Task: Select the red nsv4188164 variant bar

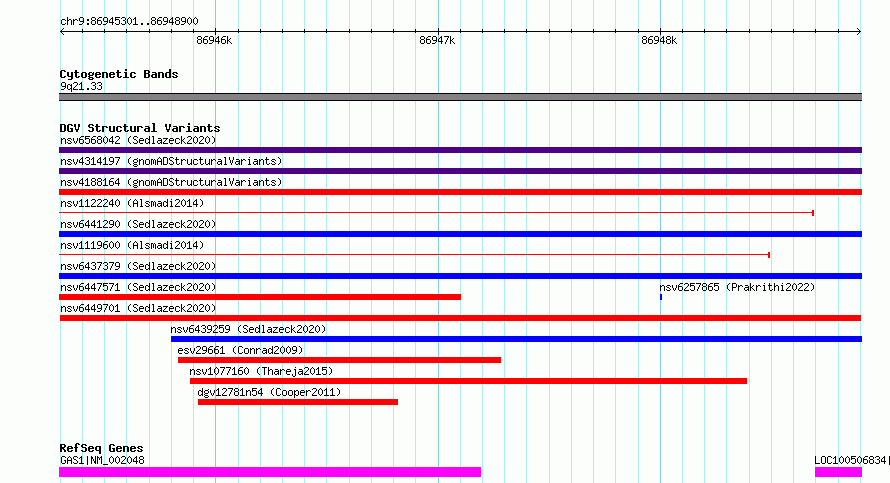Action: 460,192
